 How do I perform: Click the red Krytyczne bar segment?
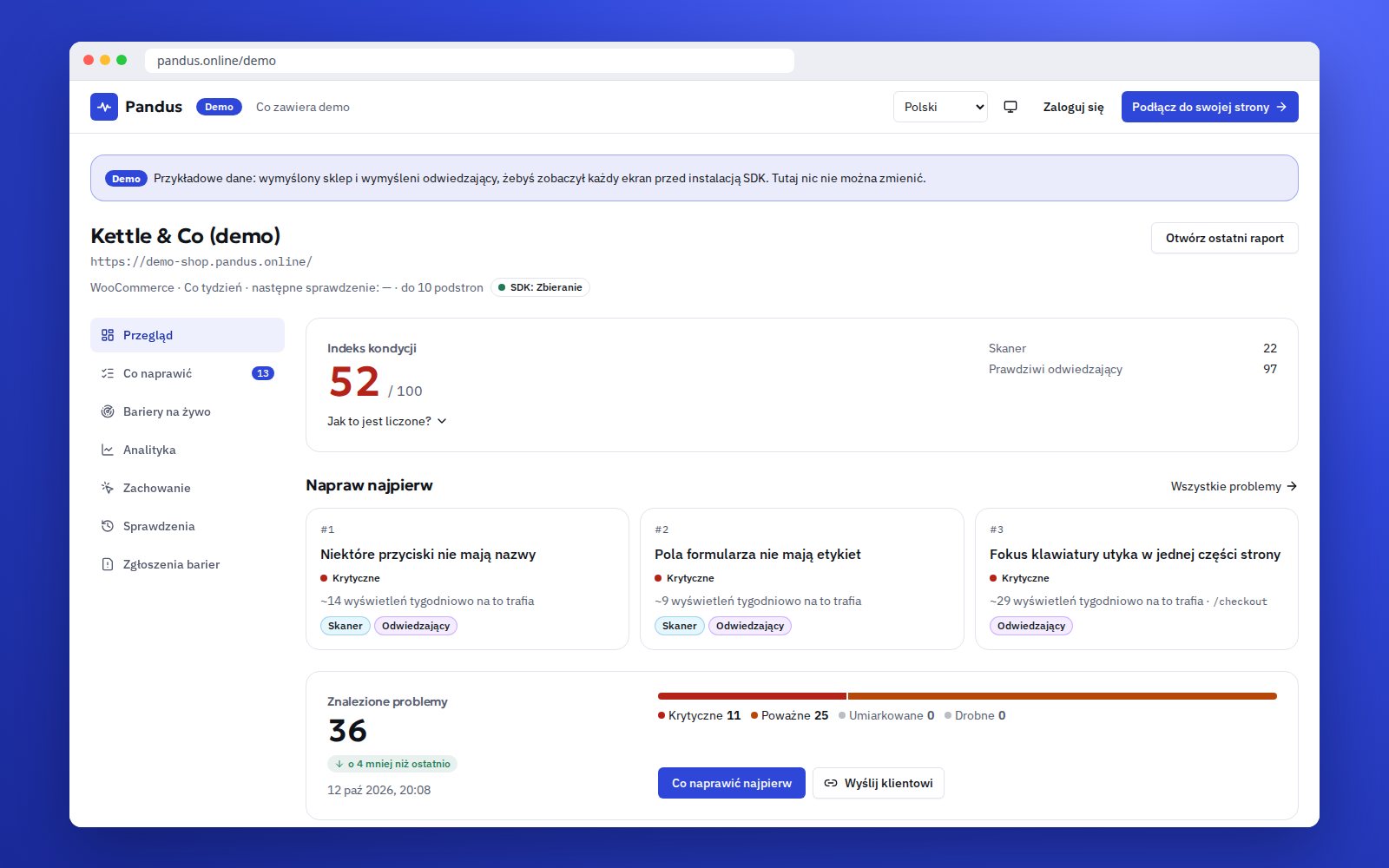(x=752, y=696)
